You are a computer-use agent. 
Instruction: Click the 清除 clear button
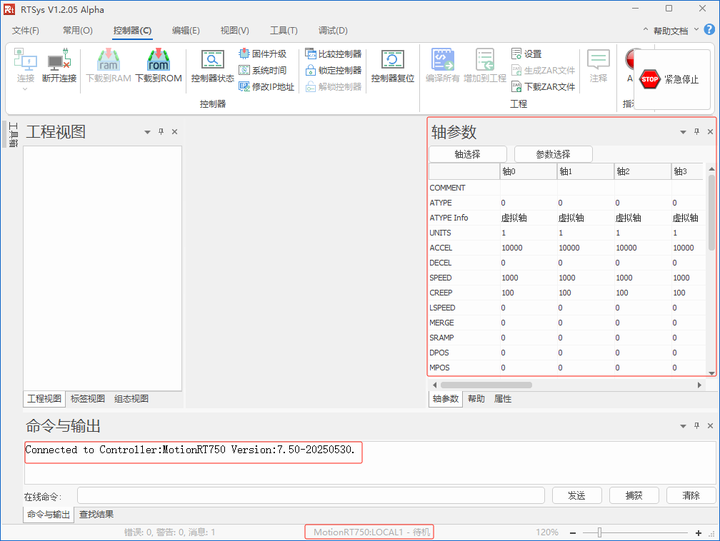pos(691,496)
